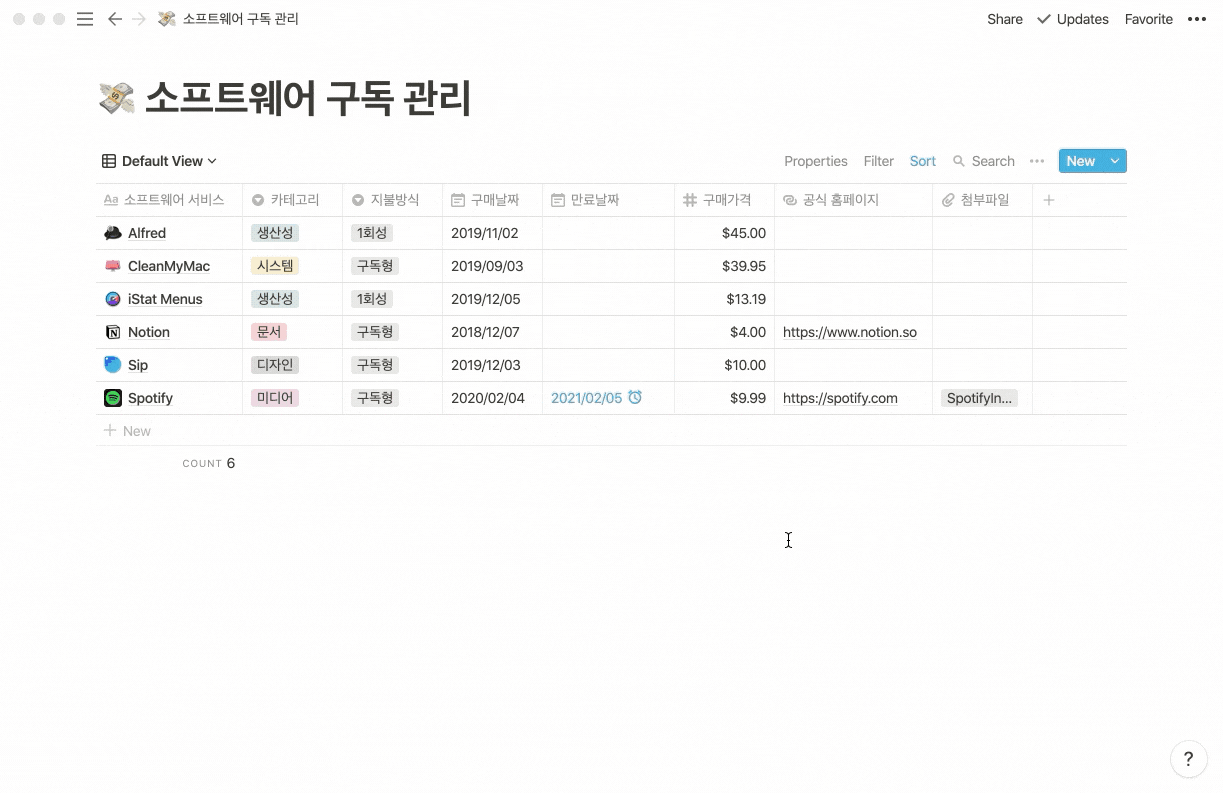The image size is (1223, 793).
Task: Click the Notion app icon
Action: click(x=113, y=332)
